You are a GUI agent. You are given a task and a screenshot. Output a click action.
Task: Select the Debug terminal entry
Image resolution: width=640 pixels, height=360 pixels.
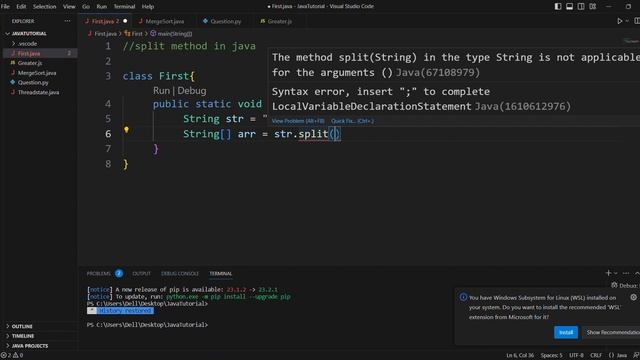(625, 285)
